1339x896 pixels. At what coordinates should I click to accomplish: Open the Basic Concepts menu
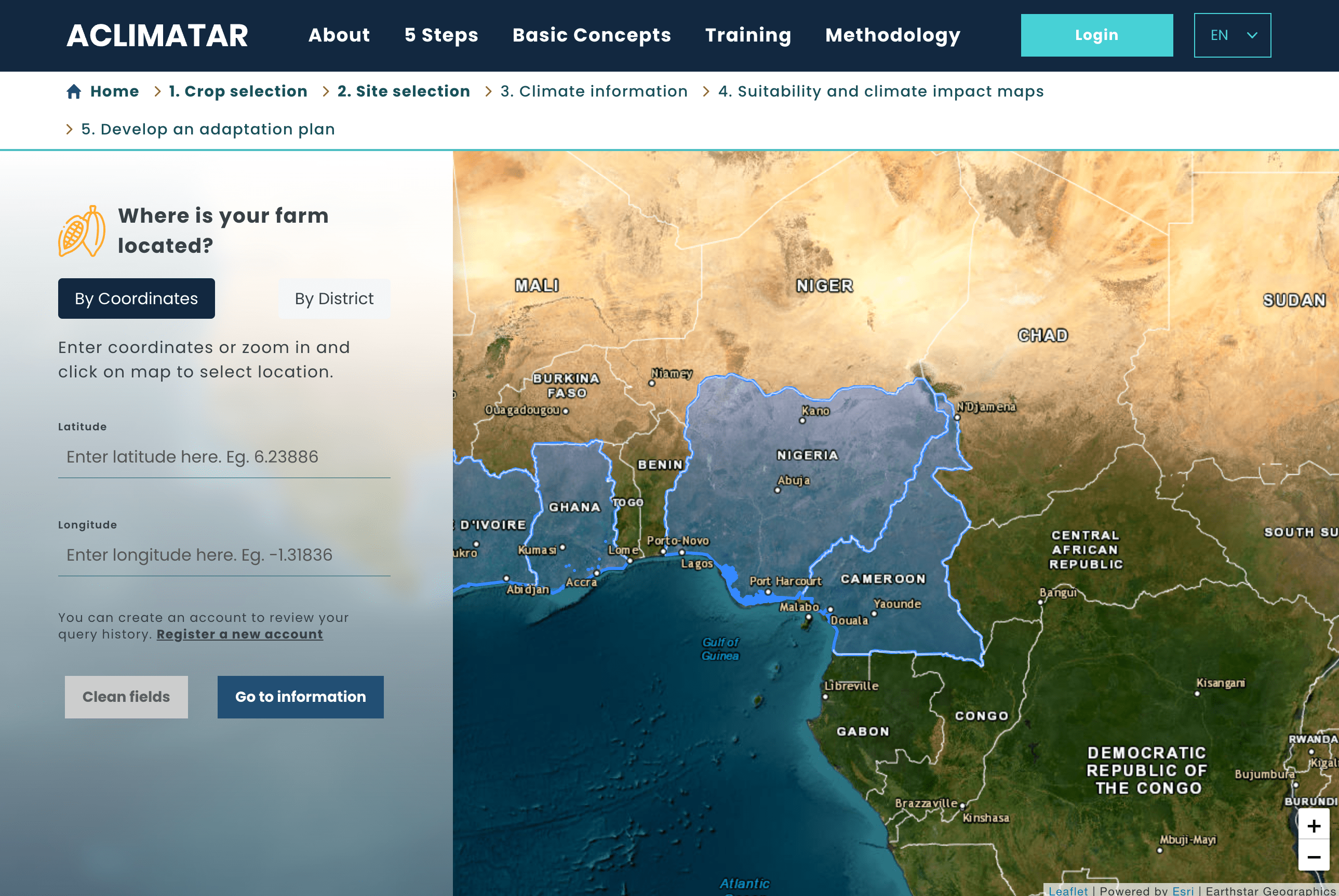tap(591, 35)
